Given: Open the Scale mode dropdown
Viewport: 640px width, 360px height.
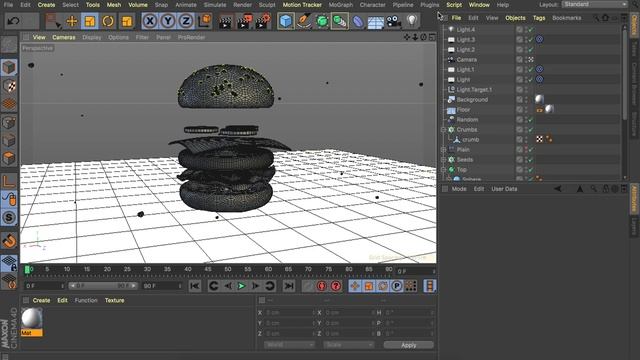Looking at the screenshot, I should pos(349,345).
